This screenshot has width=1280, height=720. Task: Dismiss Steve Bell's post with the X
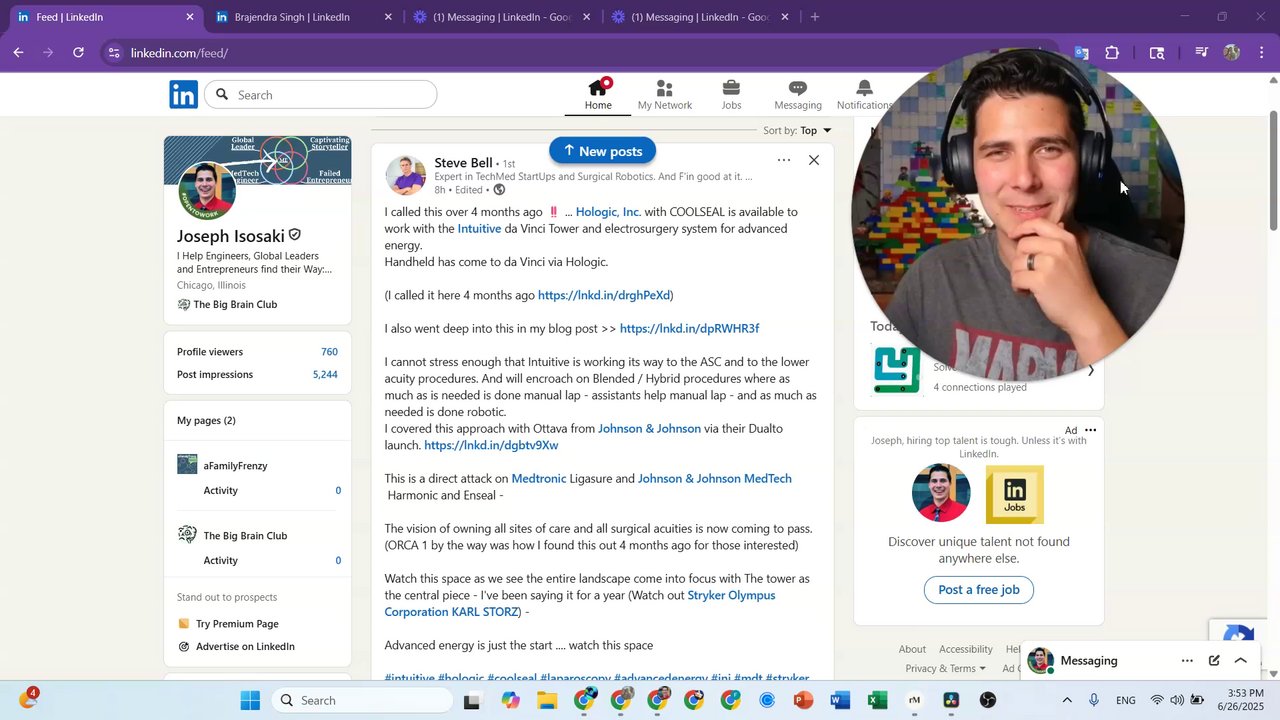pyautogui.click(x=814, y=160)
